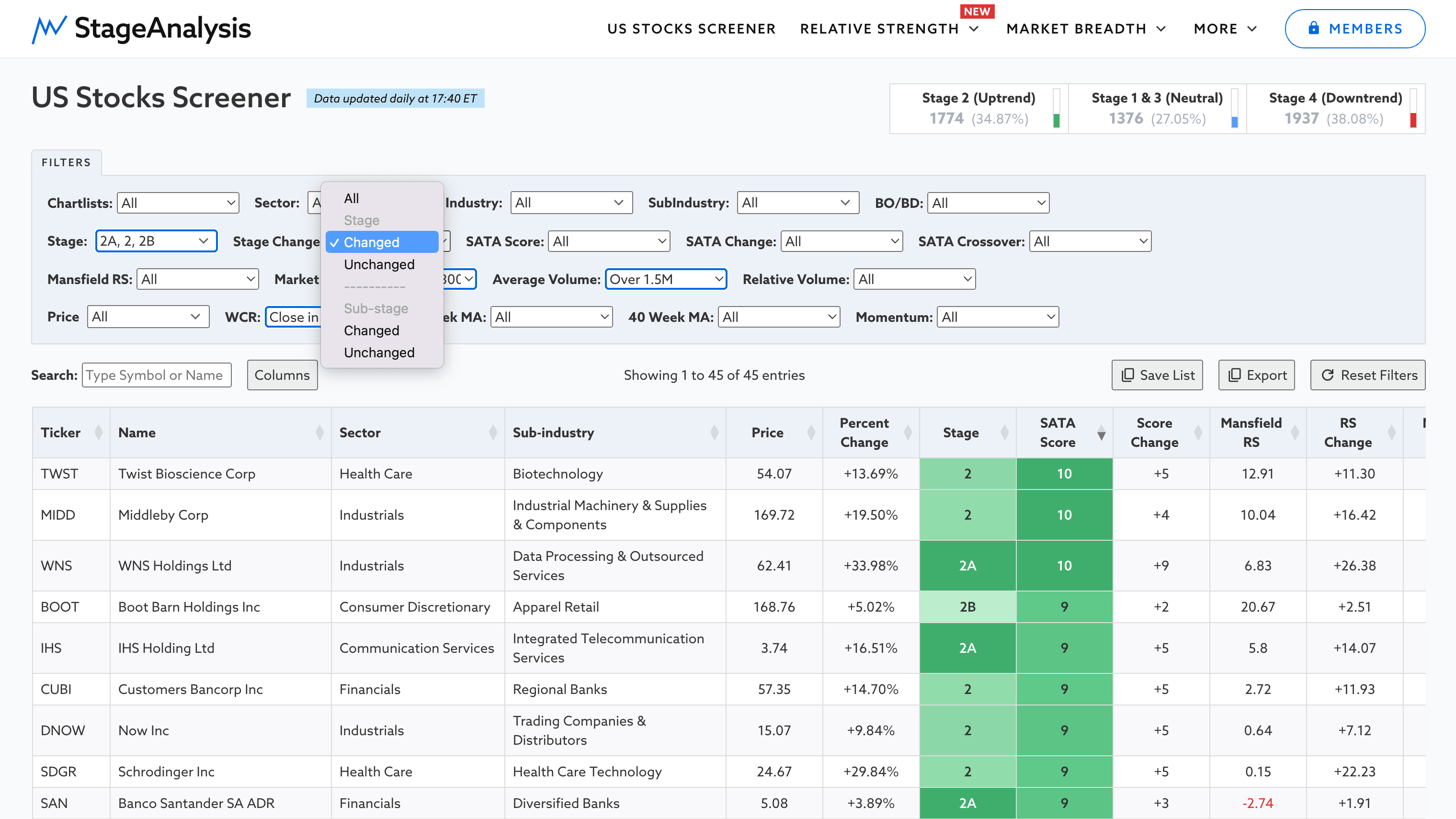The height and width of the screenshot is (819, 1456).
Task: Open the SubIndustry dropdown
Action: coord(798,202)
